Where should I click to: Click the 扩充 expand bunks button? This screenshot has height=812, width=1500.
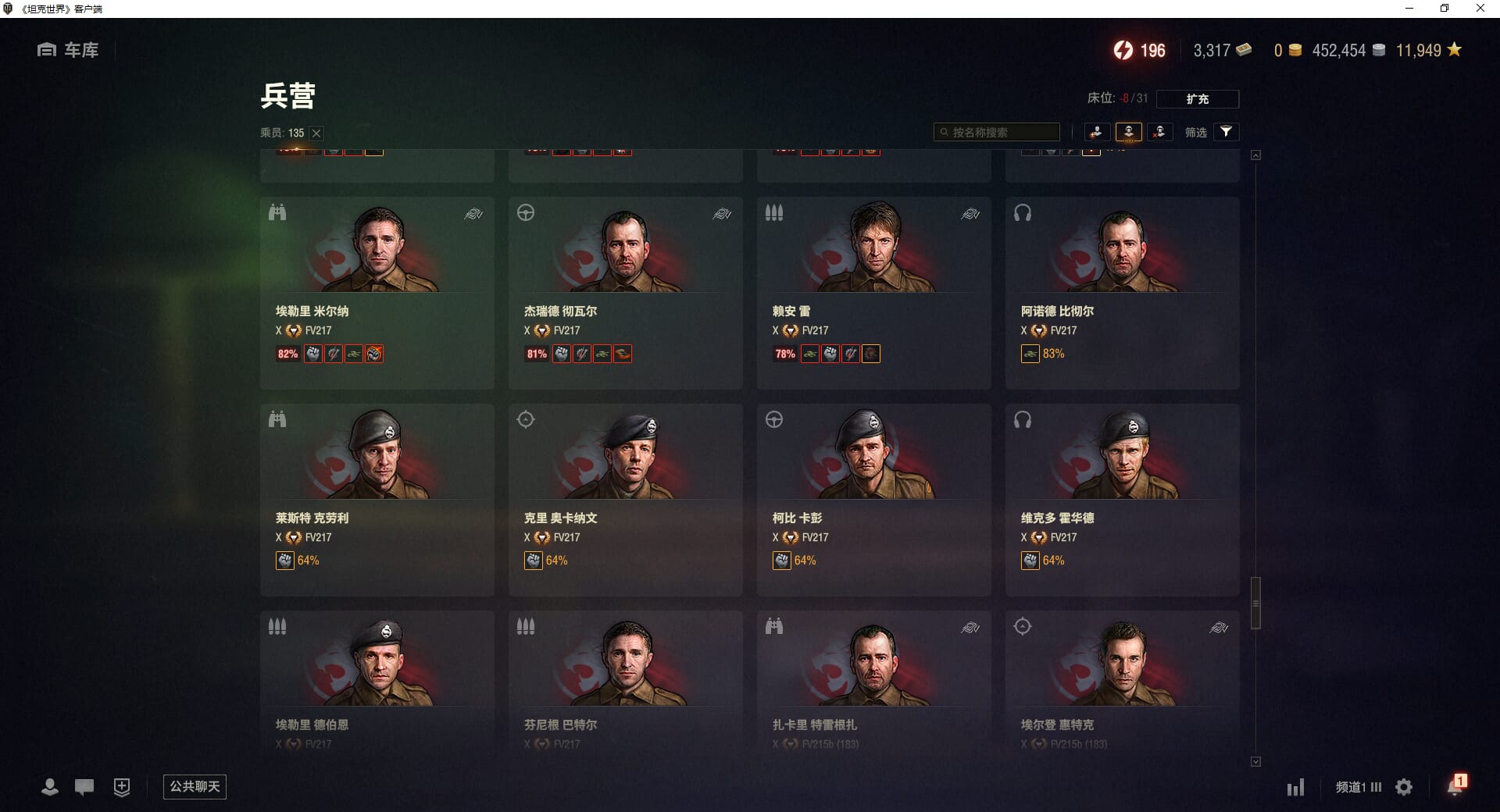click(x=1198, y=99)
